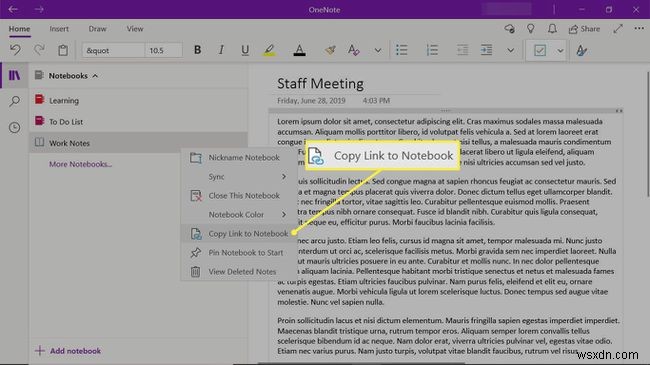Click the lightbulb Tell Me icon

click(530, 29)
